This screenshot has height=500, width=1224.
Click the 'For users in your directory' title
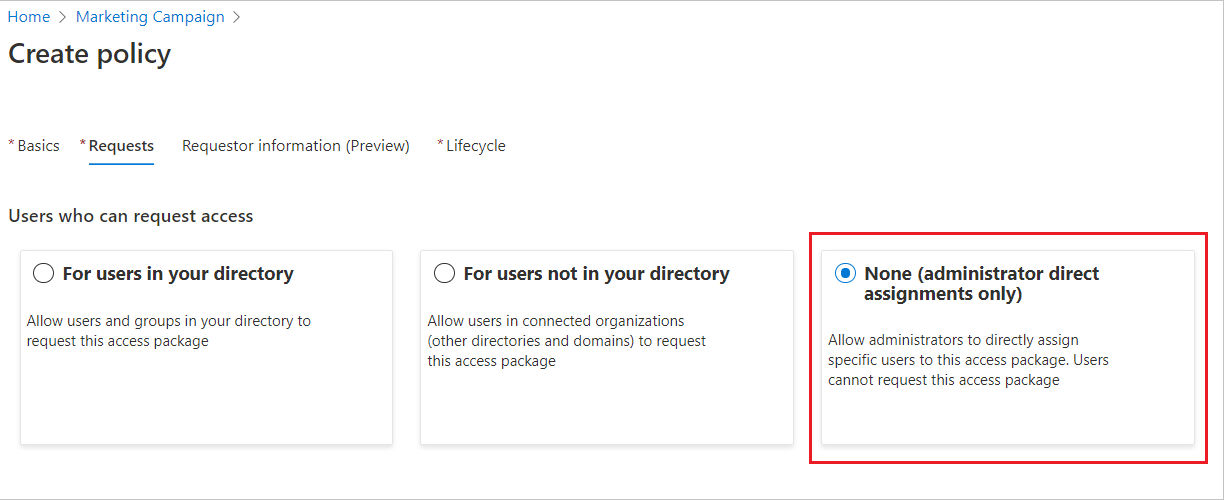(178, 274)
